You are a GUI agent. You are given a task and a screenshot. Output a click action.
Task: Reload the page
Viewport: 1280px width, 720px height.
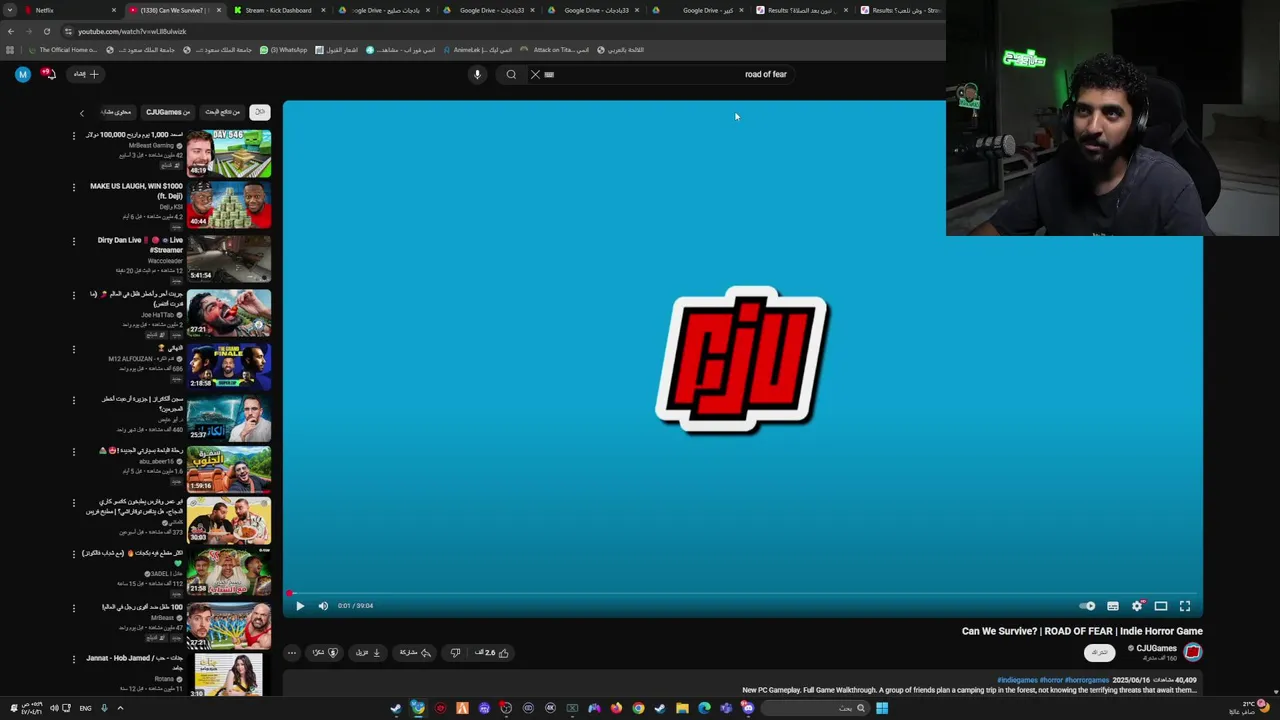point(47,31)
